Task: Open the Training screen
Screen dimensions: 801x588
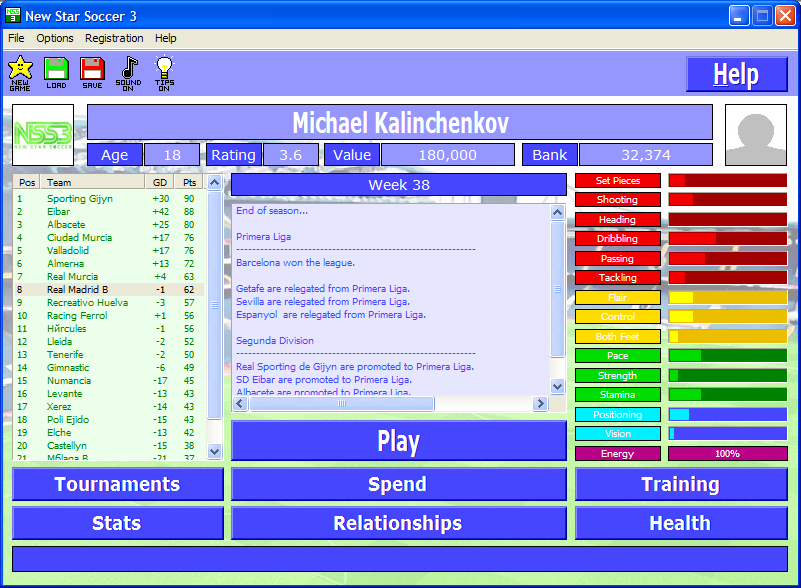Action: (680, 484)
